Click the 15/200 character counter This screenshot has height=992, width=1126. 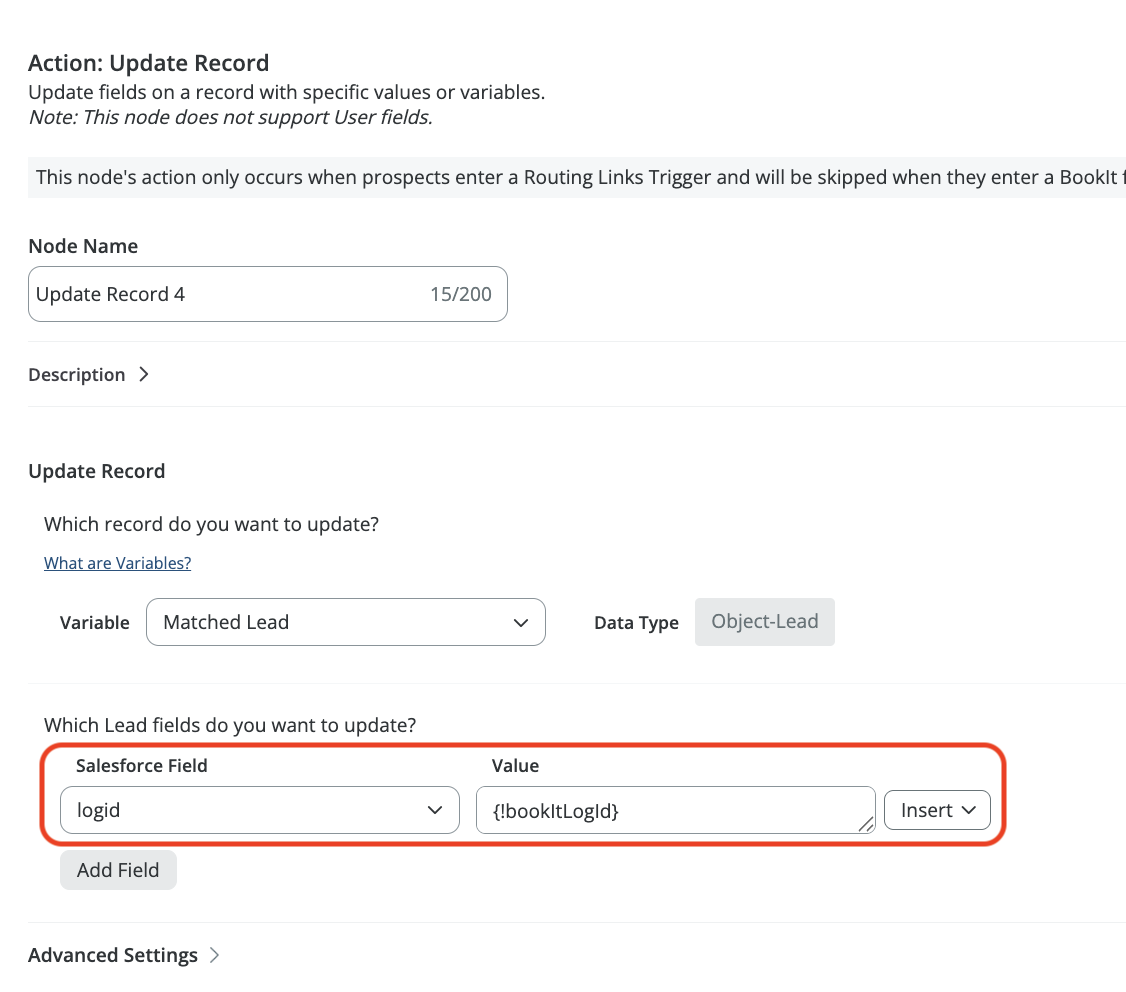click(460, 294)
